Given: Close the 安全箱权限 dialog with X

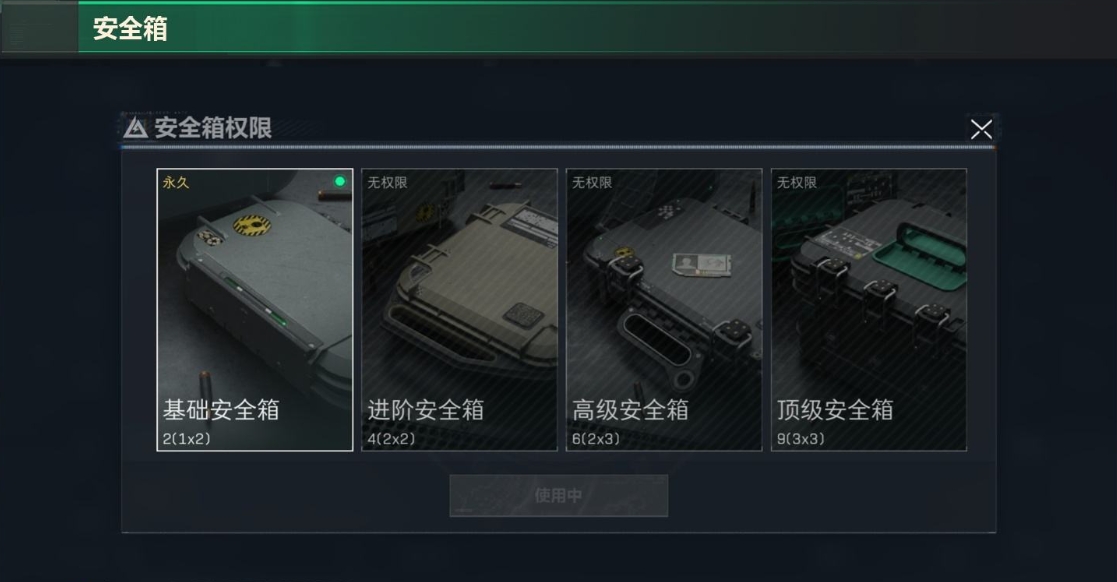Looking at the screenshot, I should tap(981, 129).
